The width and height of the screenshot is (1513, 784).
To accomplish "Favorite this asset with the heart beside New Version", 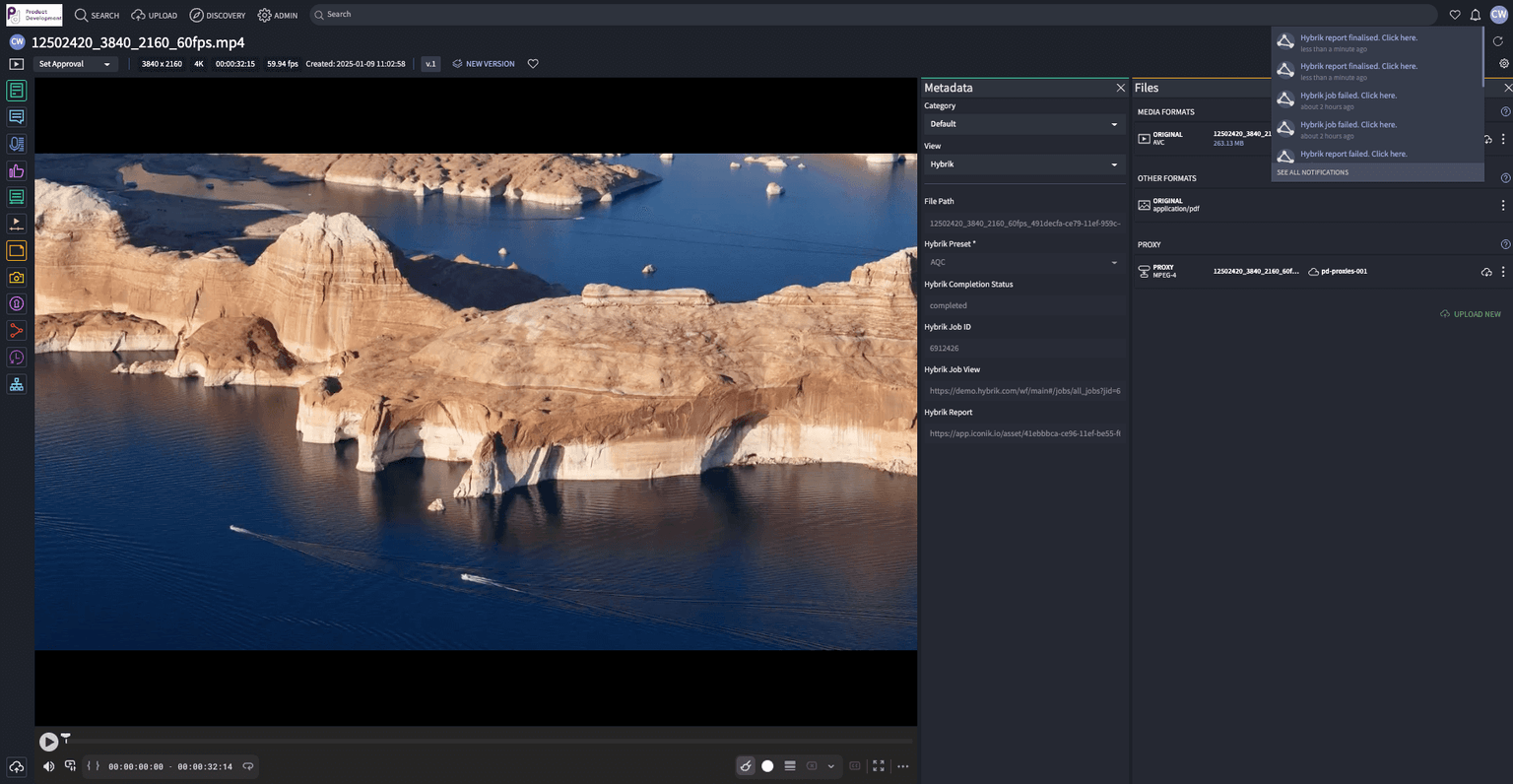I will 533,64.
